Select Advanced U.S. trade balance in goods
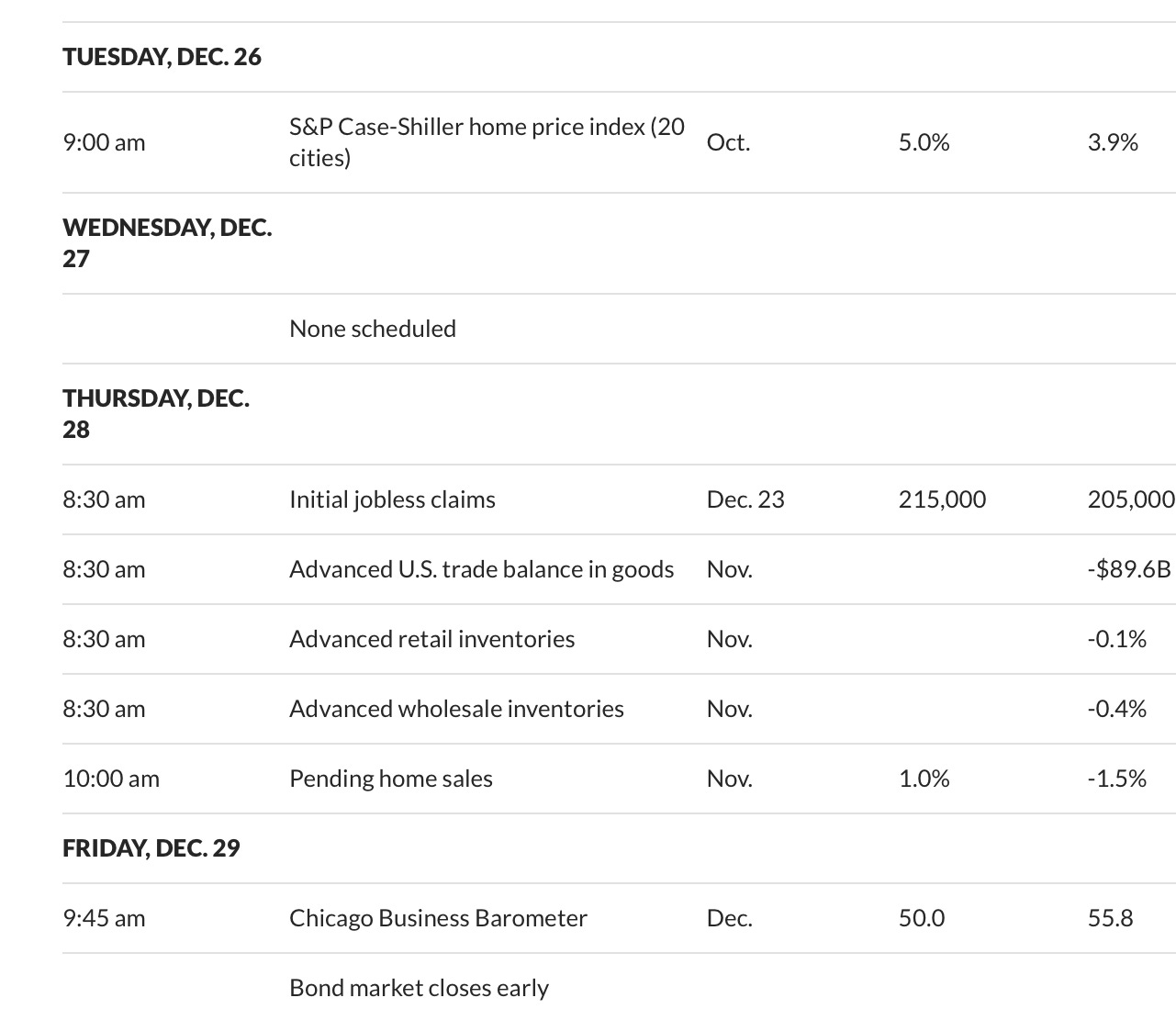Viewport: 1176px width, 1009px height. pos(481,569)
